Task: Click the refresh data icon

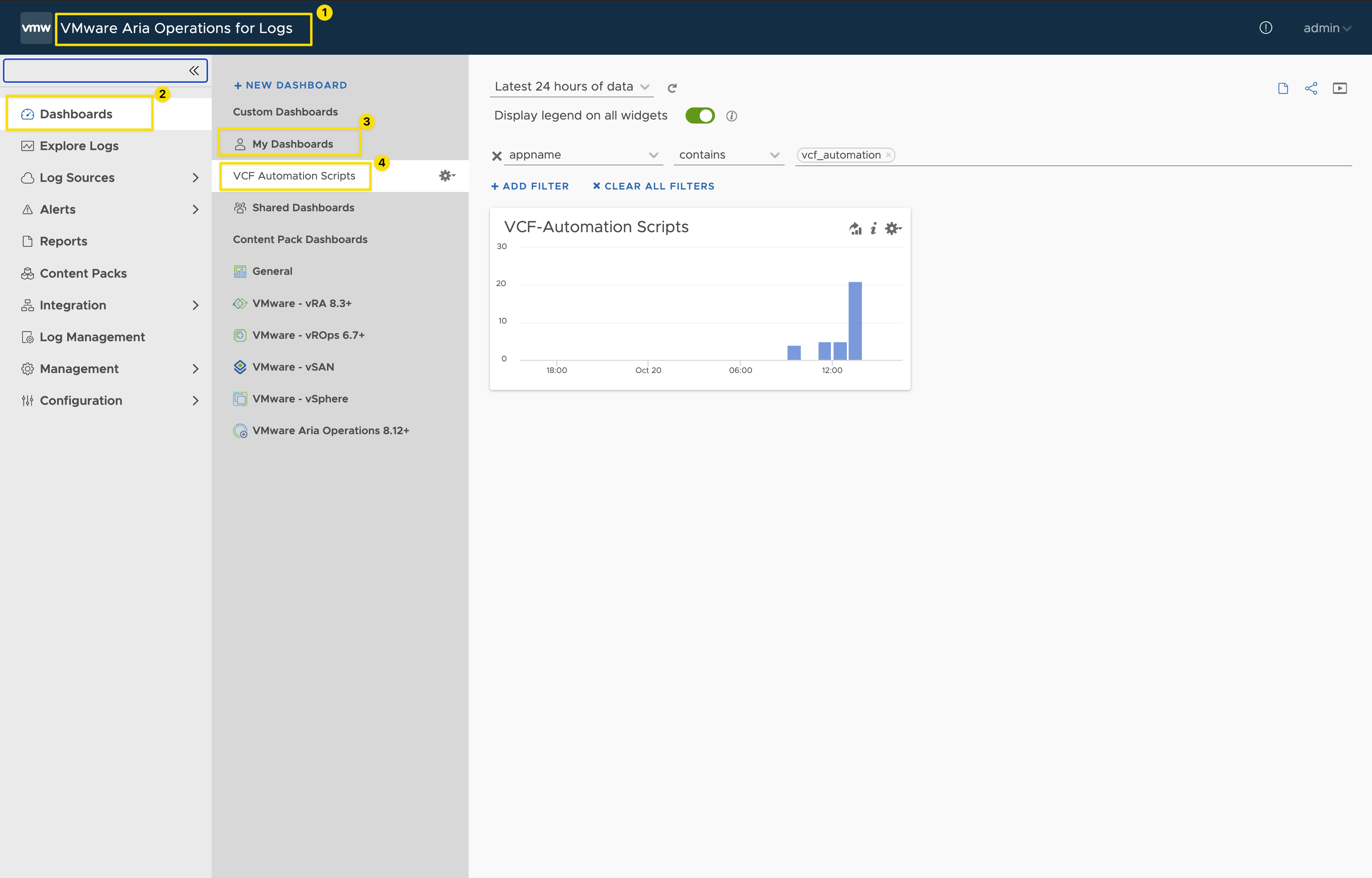Action: [x=672, y=88]
